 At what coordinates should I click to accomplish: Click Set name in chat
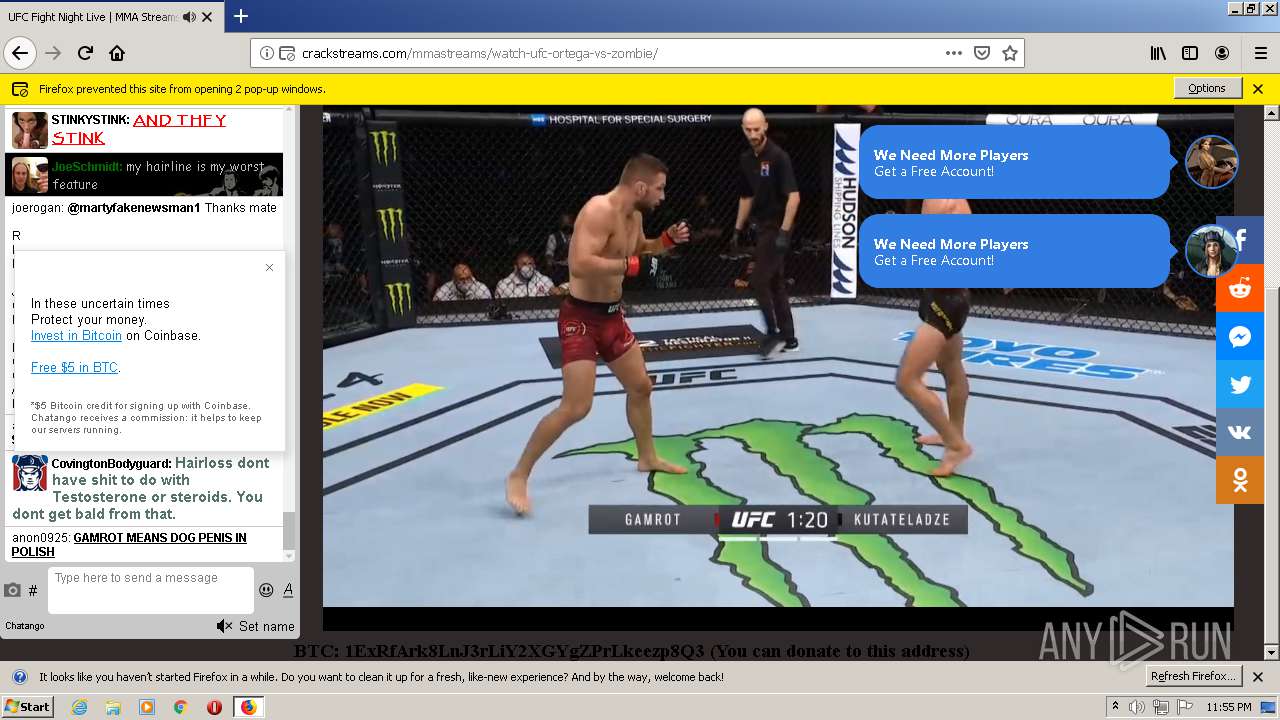pos(266,626)
